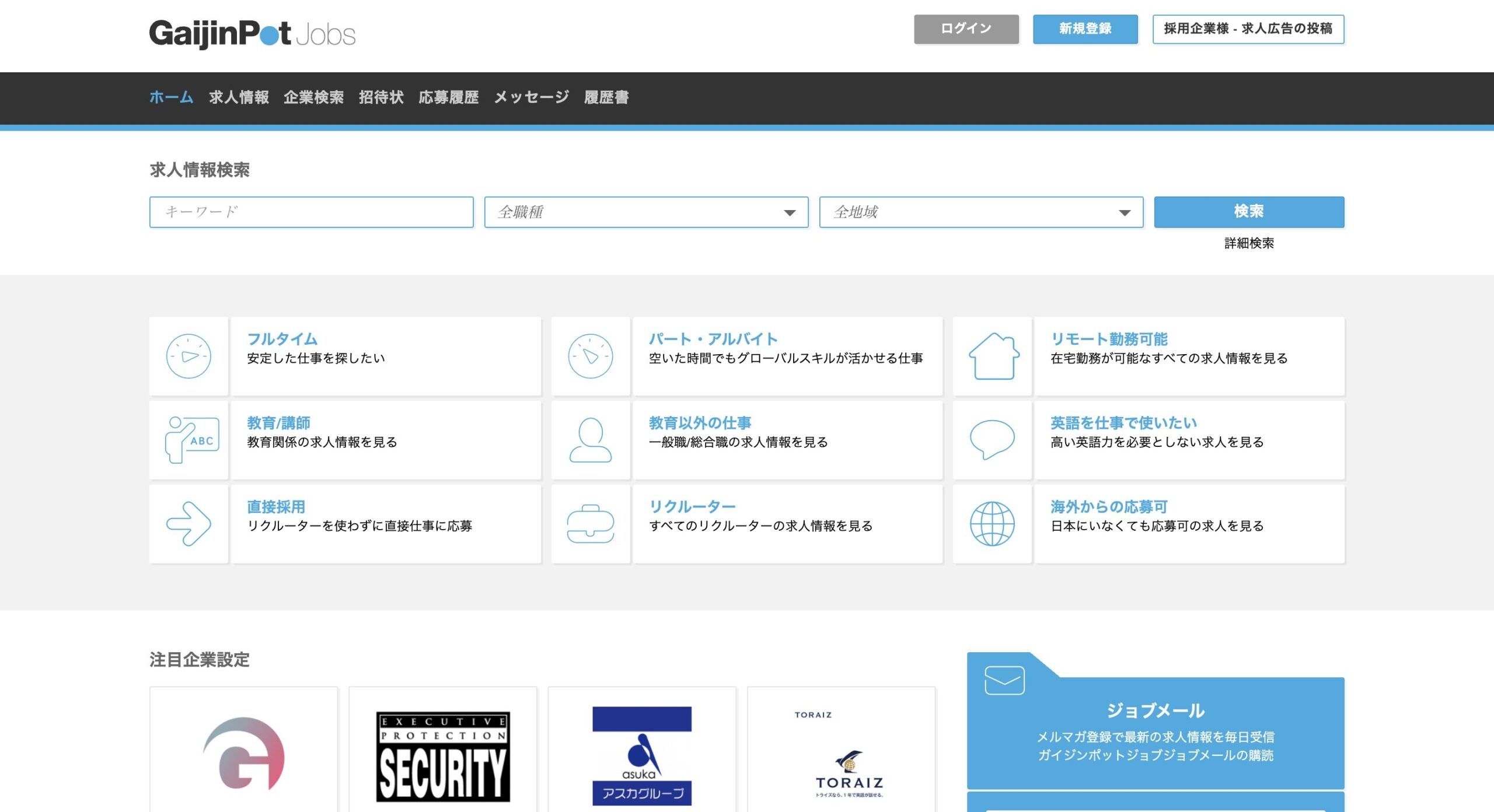The width and height of the screenshot is (1494, 812).
Task: Click the teacher ABC education icon
Action: tap(192, 440)
